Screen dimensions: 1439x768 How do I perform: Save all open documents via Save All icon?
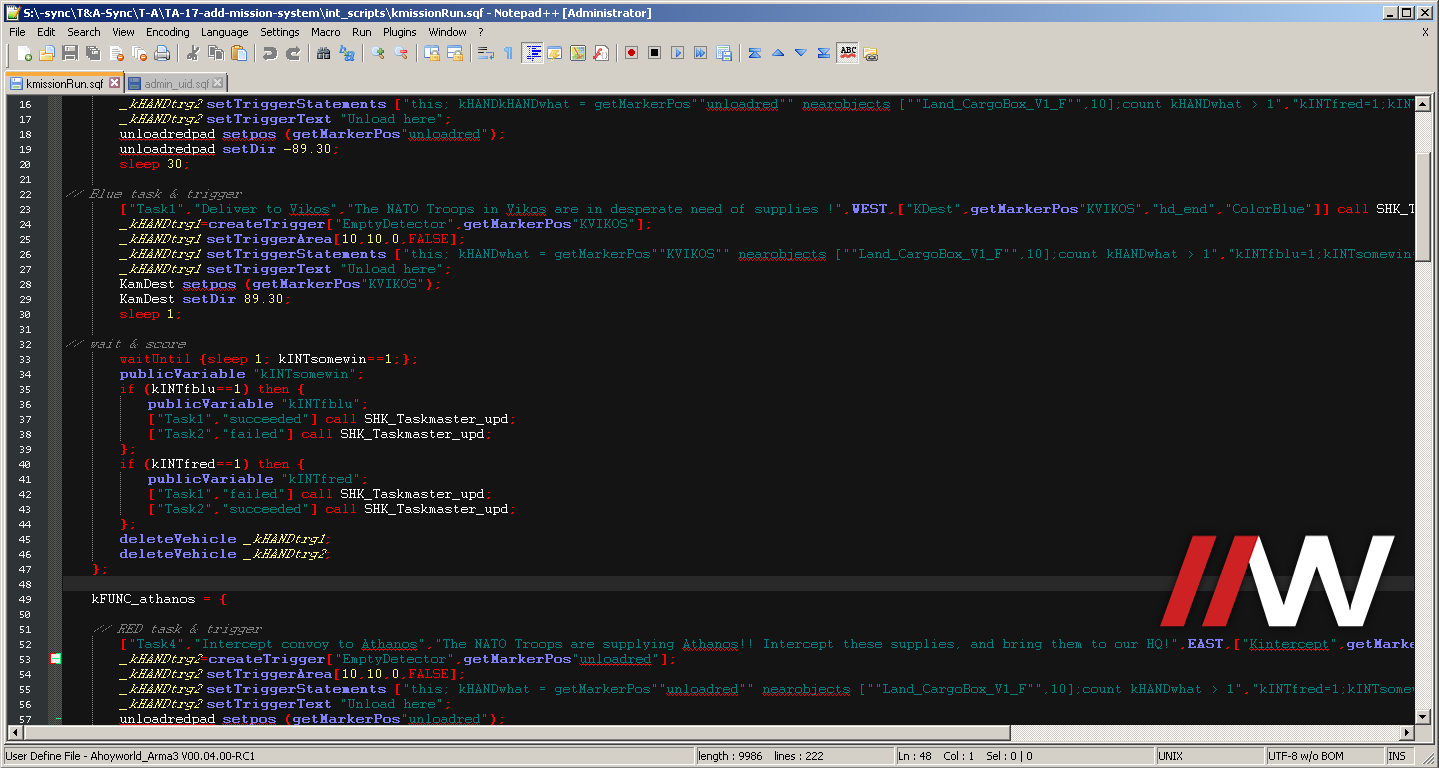click(92, 52)
